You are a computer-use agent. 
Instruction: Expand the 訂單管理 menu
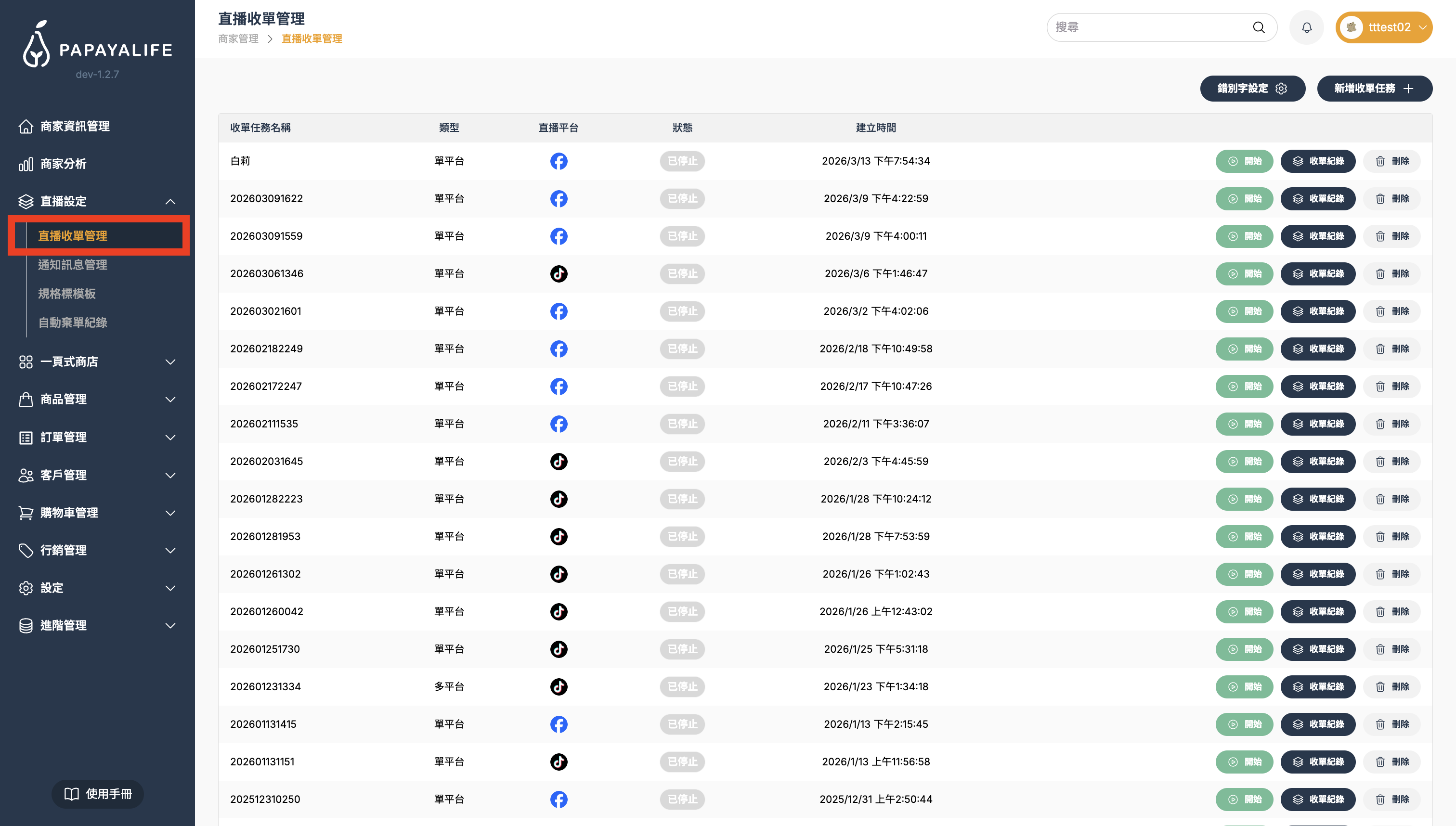(x=170, y=438)
